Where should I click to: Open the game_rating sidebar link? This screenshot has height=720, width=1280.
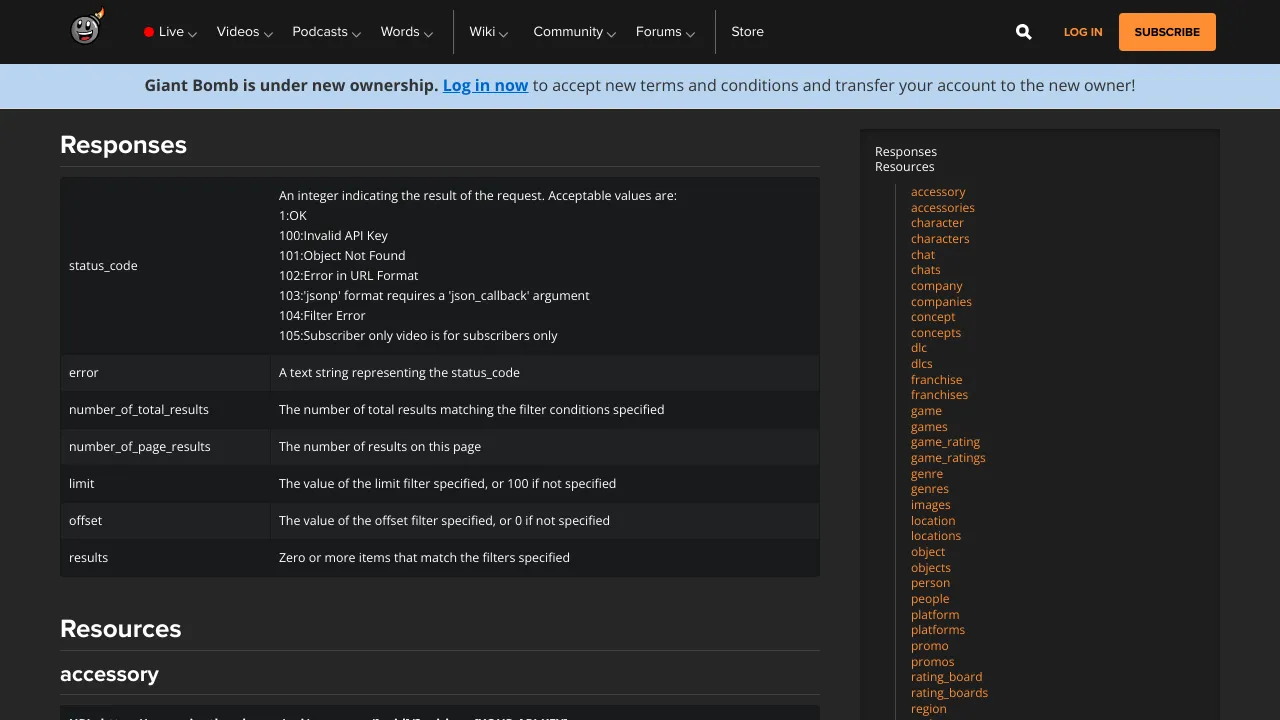(x=945, y=442)
